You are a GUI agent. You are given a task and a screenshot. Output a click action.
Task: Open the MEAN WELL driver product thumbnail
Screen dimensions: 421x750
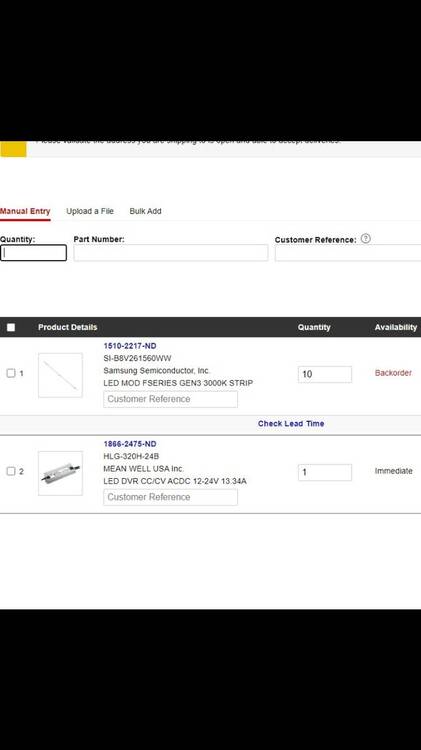point(60,473)
